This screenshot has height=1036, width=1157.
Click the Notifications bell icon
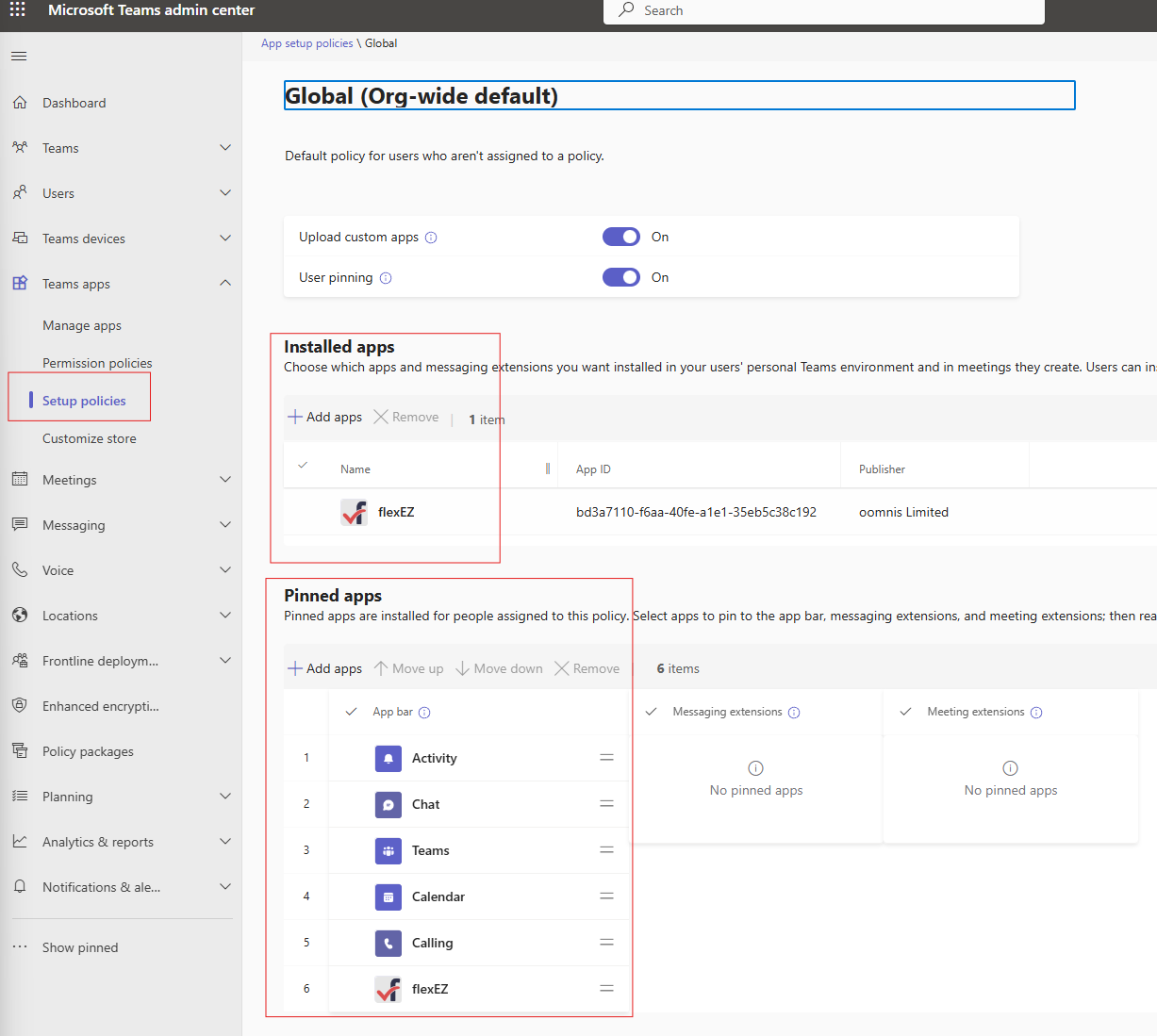tap(20, 887)
